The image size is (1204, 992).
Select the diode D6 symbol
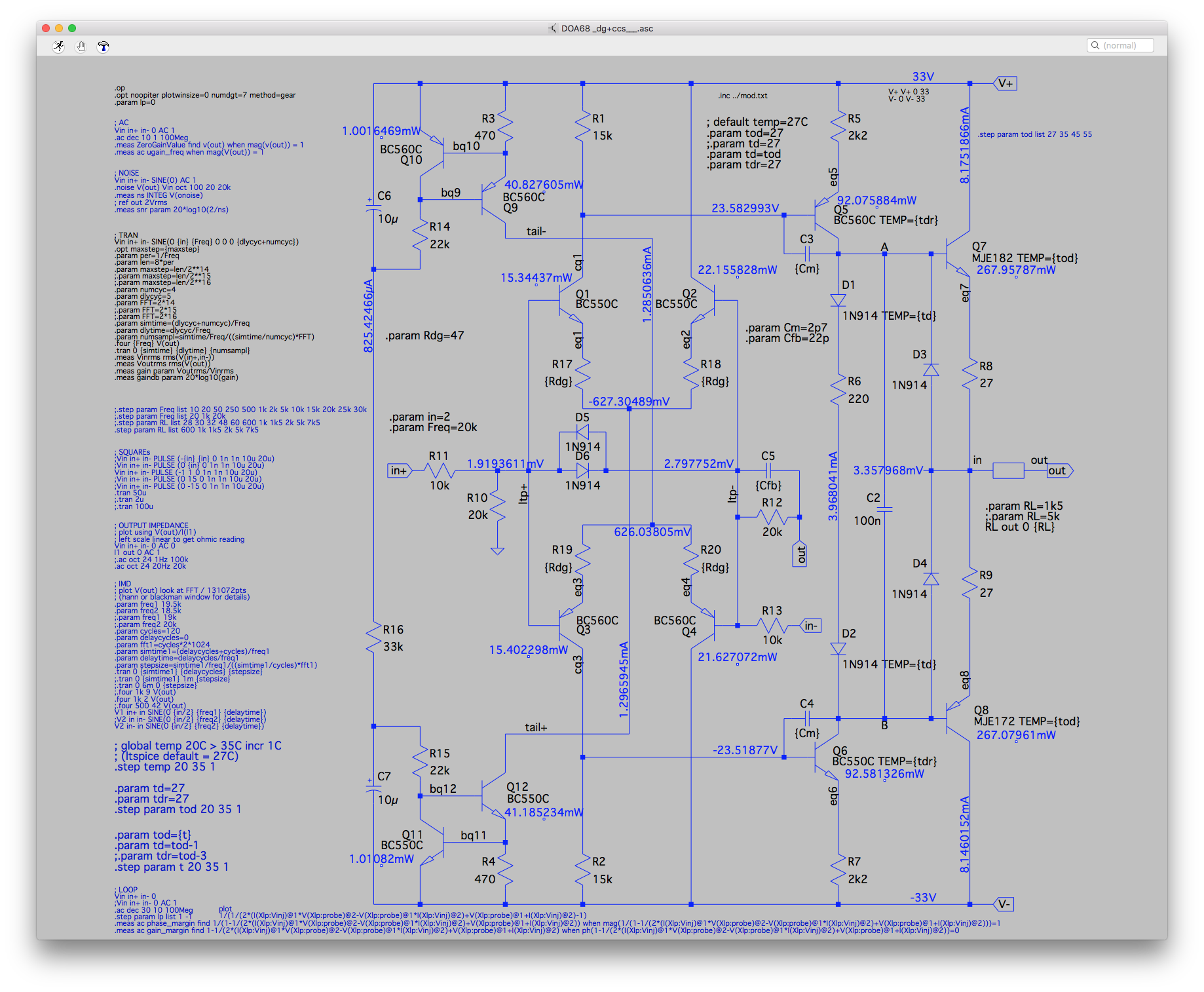(582, 470)
